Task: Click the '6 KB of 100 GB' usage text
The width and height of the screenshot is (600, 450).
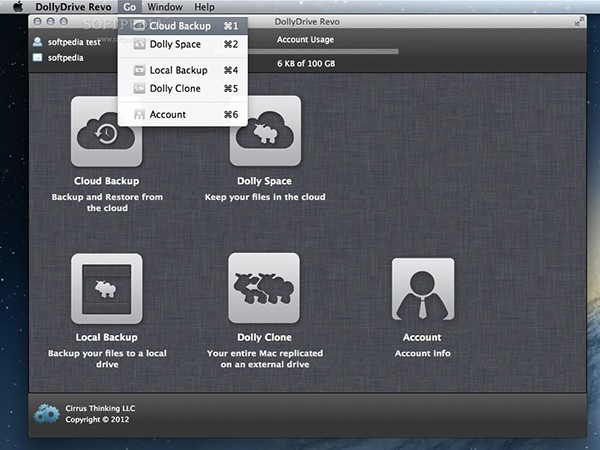Action: tap(306, 64)
